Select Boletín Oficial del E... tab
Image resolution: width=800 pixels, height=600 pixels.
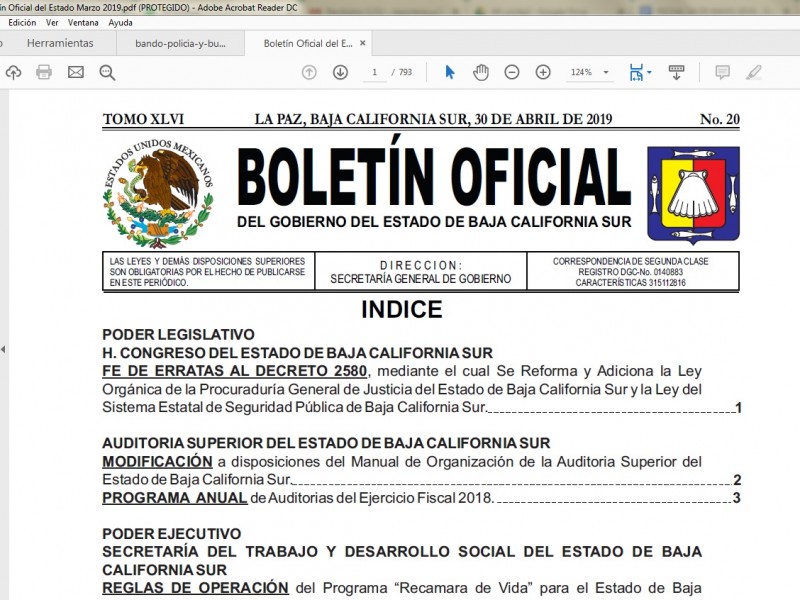click(x=308, y=43)
